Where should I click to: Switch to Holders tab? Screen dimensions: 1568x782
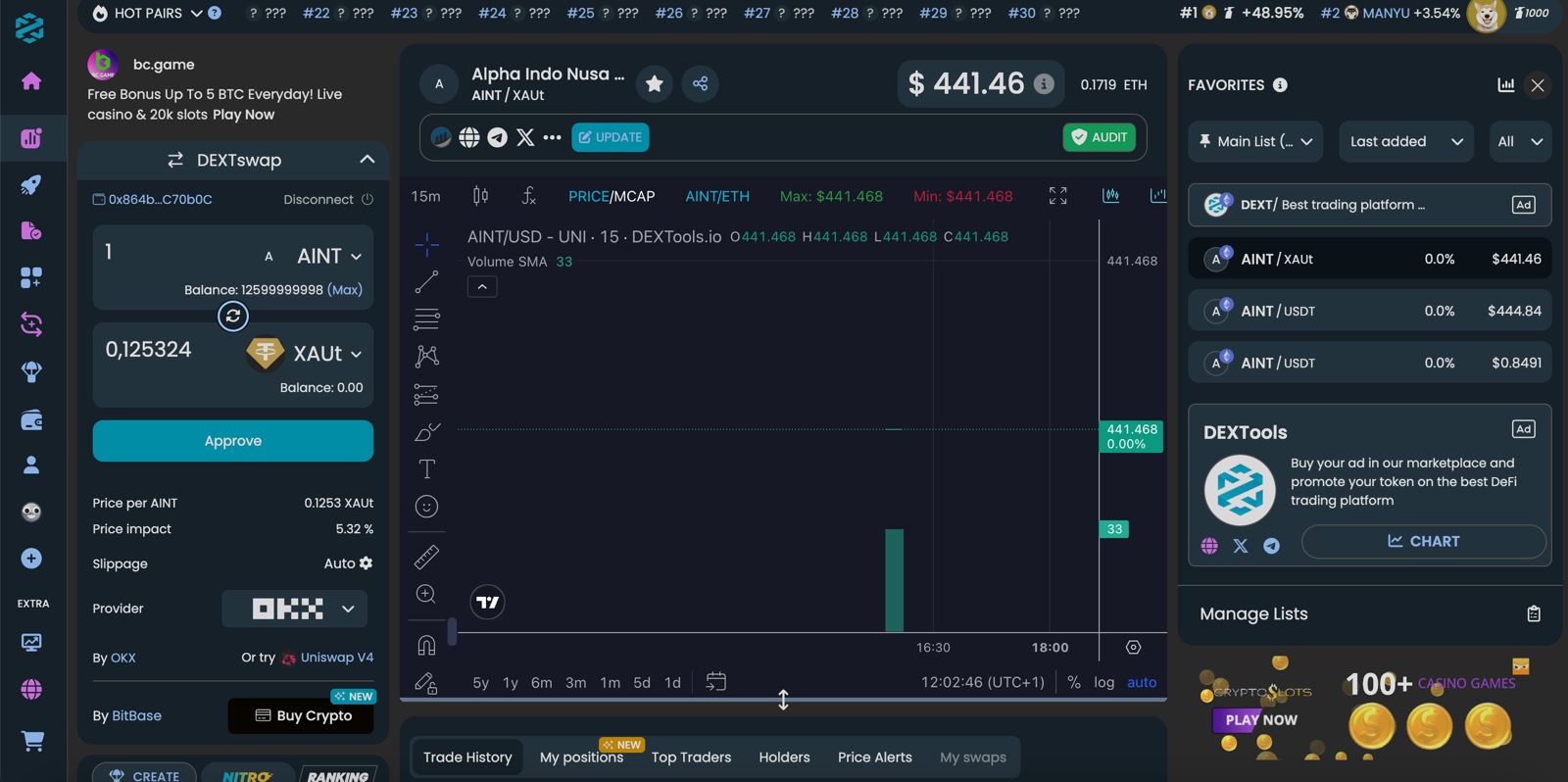click(x=784, y=758)
